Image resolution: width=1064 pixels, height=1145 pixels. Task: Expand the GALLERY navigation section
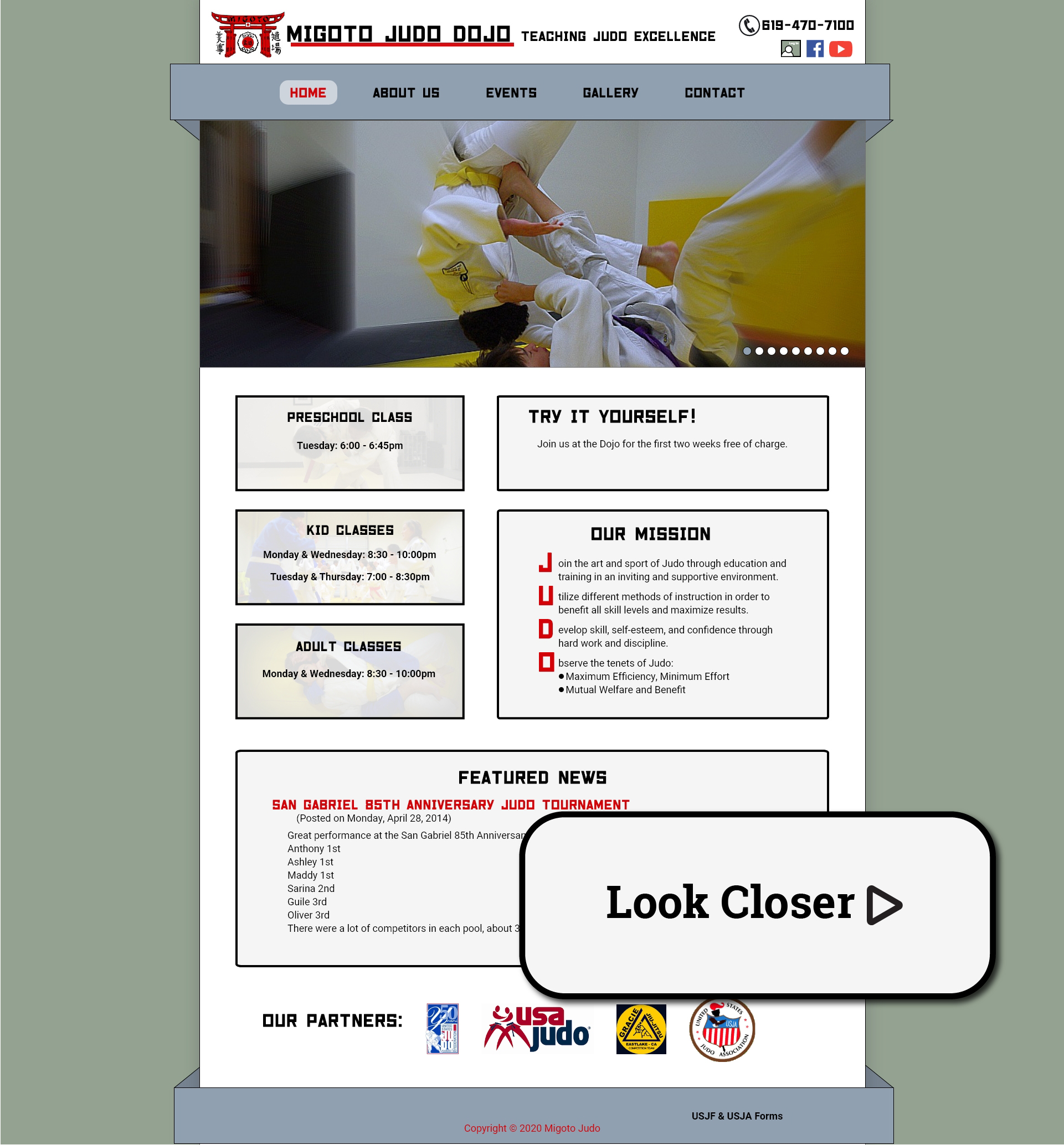(x=611, y=92)
